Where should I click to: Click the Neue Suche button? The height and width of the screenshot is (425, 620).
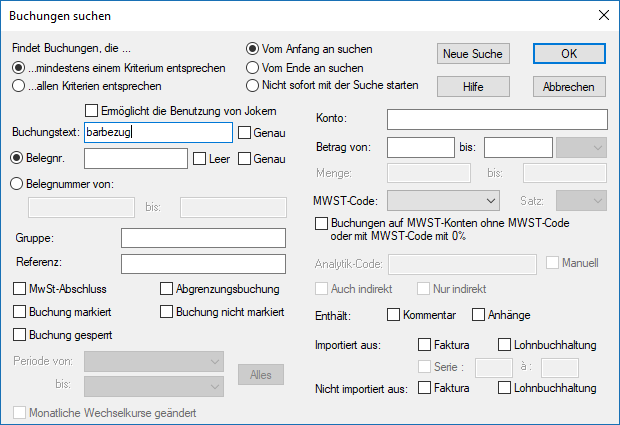pos(473,53)
